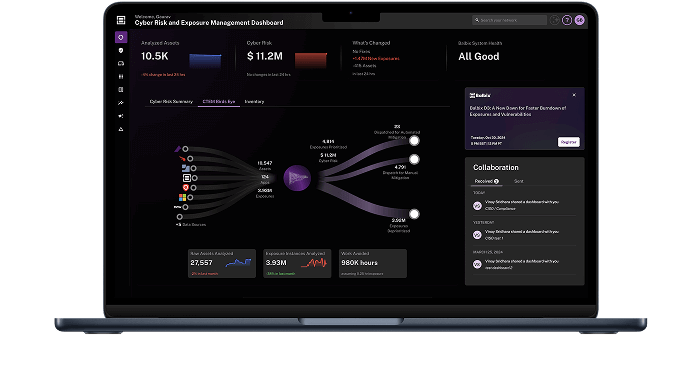Click the help question mark icon
This screenshot has width=700, height=386.
click(x=567, y=20)
